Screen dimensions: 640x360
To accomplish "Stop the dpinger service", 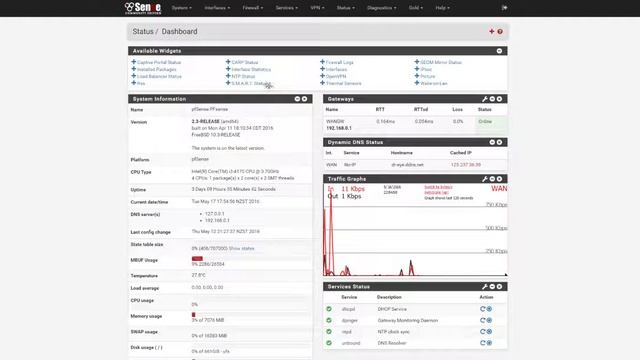I will 489,320.
